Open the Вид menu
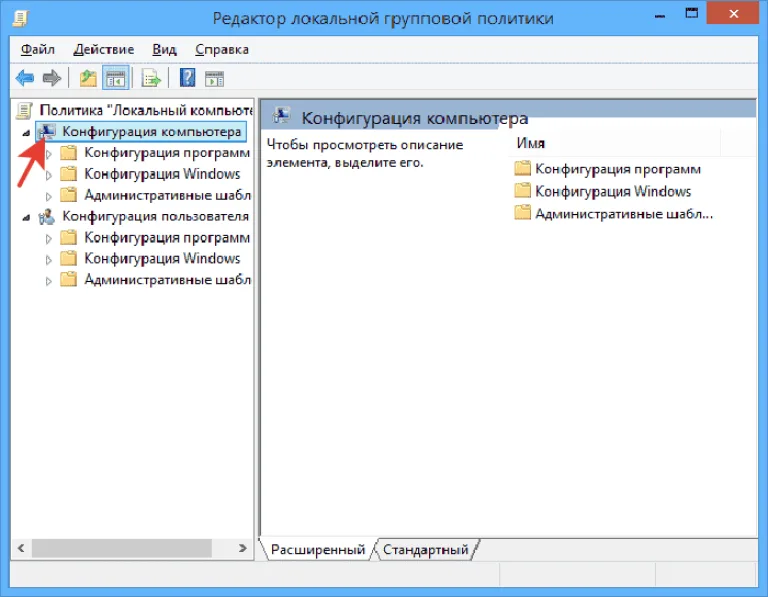768x597 pixels. click(x=164, y=49)
